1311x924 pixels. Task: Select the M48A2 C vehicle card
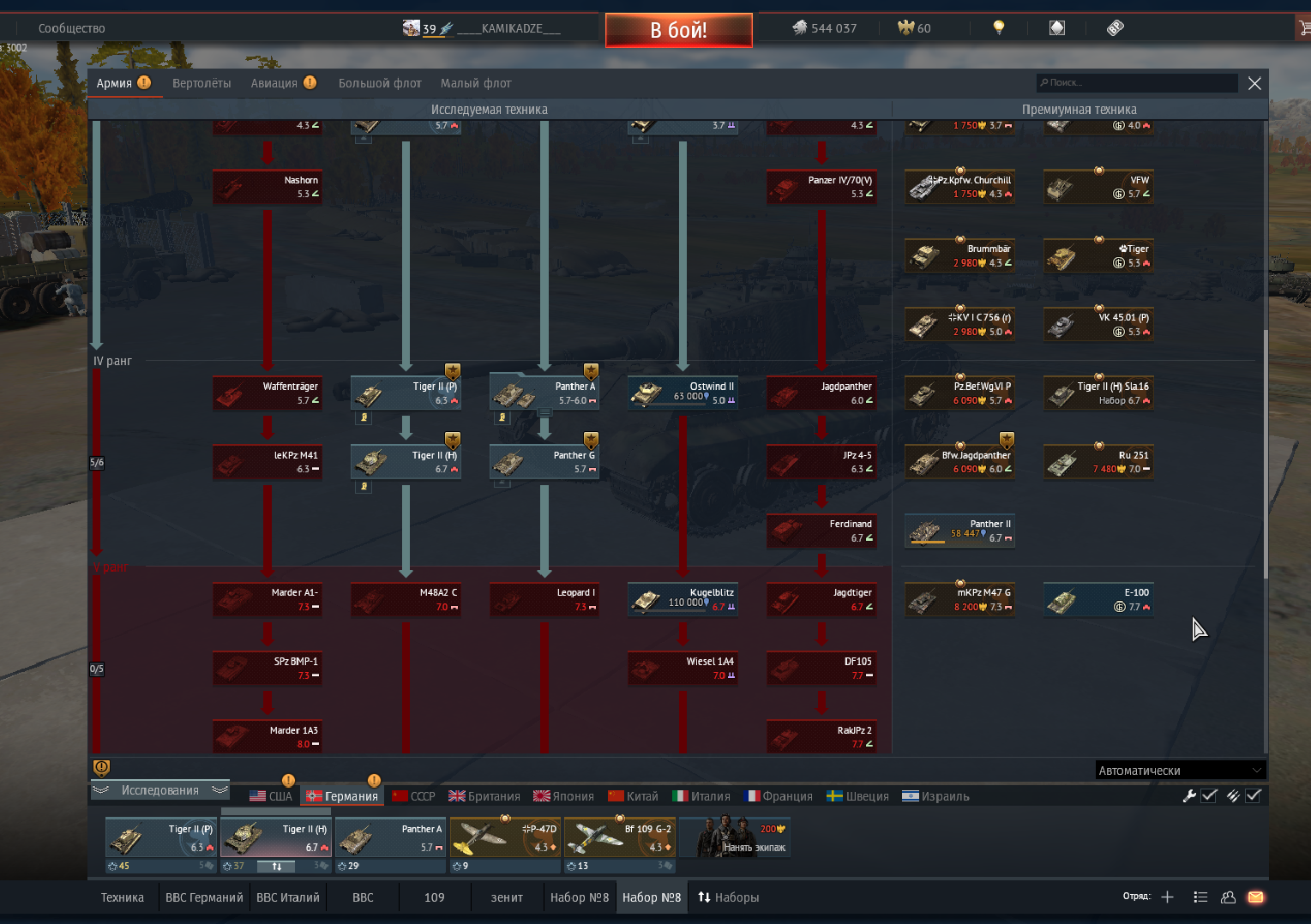pos(406,599)
